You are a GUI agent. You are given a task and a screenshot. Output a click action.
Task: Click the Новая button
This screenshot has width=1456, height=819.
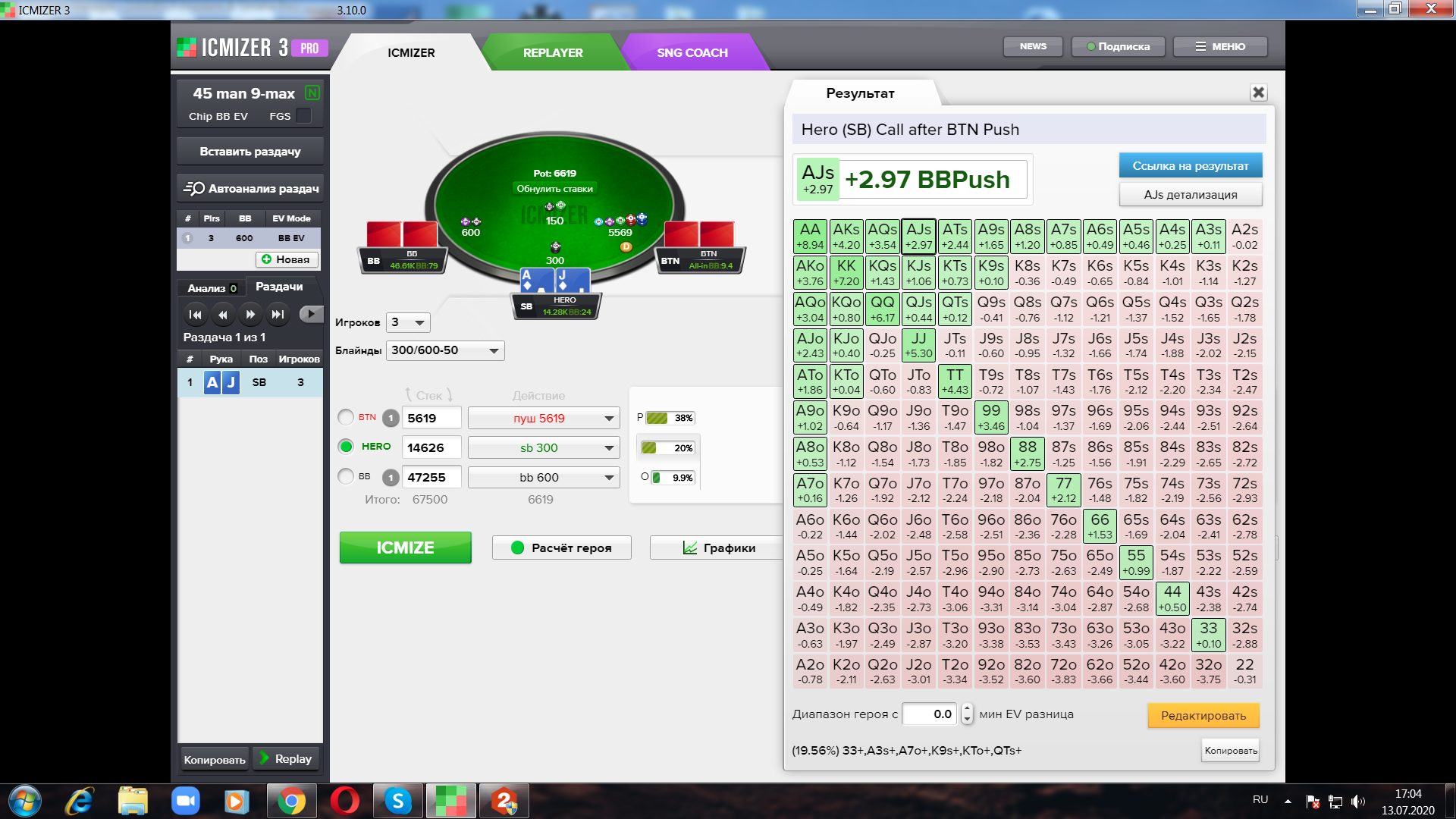pyautogui.click(x=287, y=259)
